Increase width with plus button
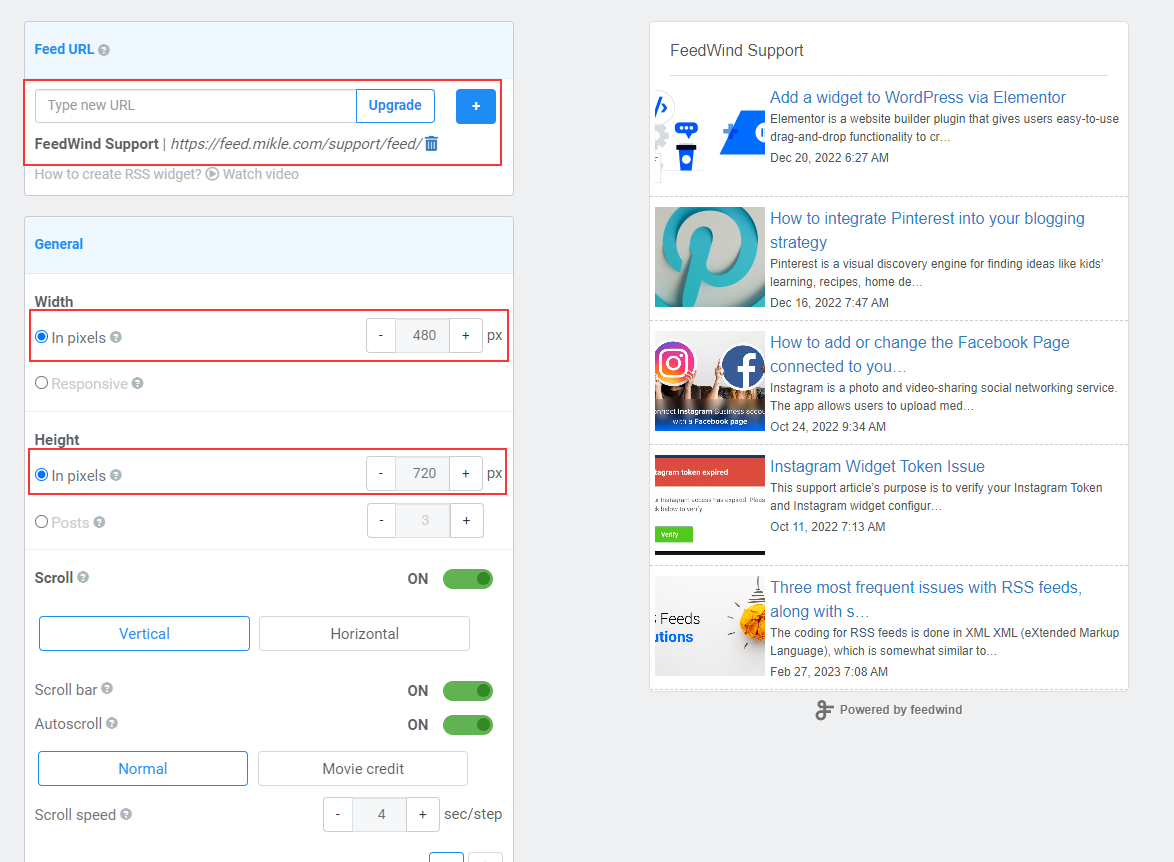Viewport: 1174px width, 862px height. [466, 336]
